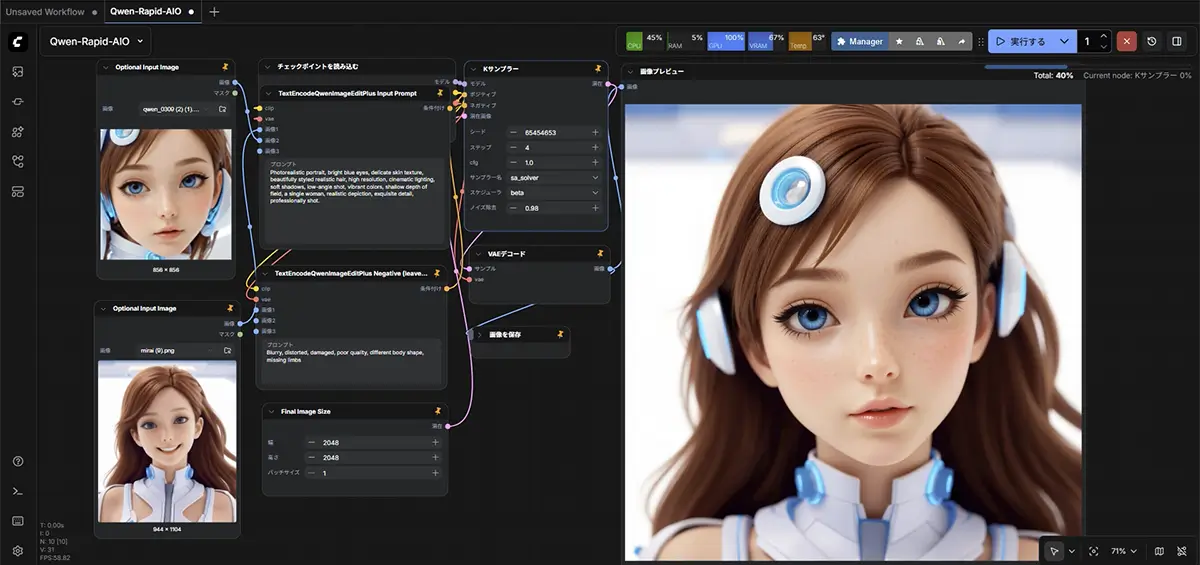1200x565 pixels.
Task: Toggle pin on the 画像を保存 node
Action: [560, 334]
